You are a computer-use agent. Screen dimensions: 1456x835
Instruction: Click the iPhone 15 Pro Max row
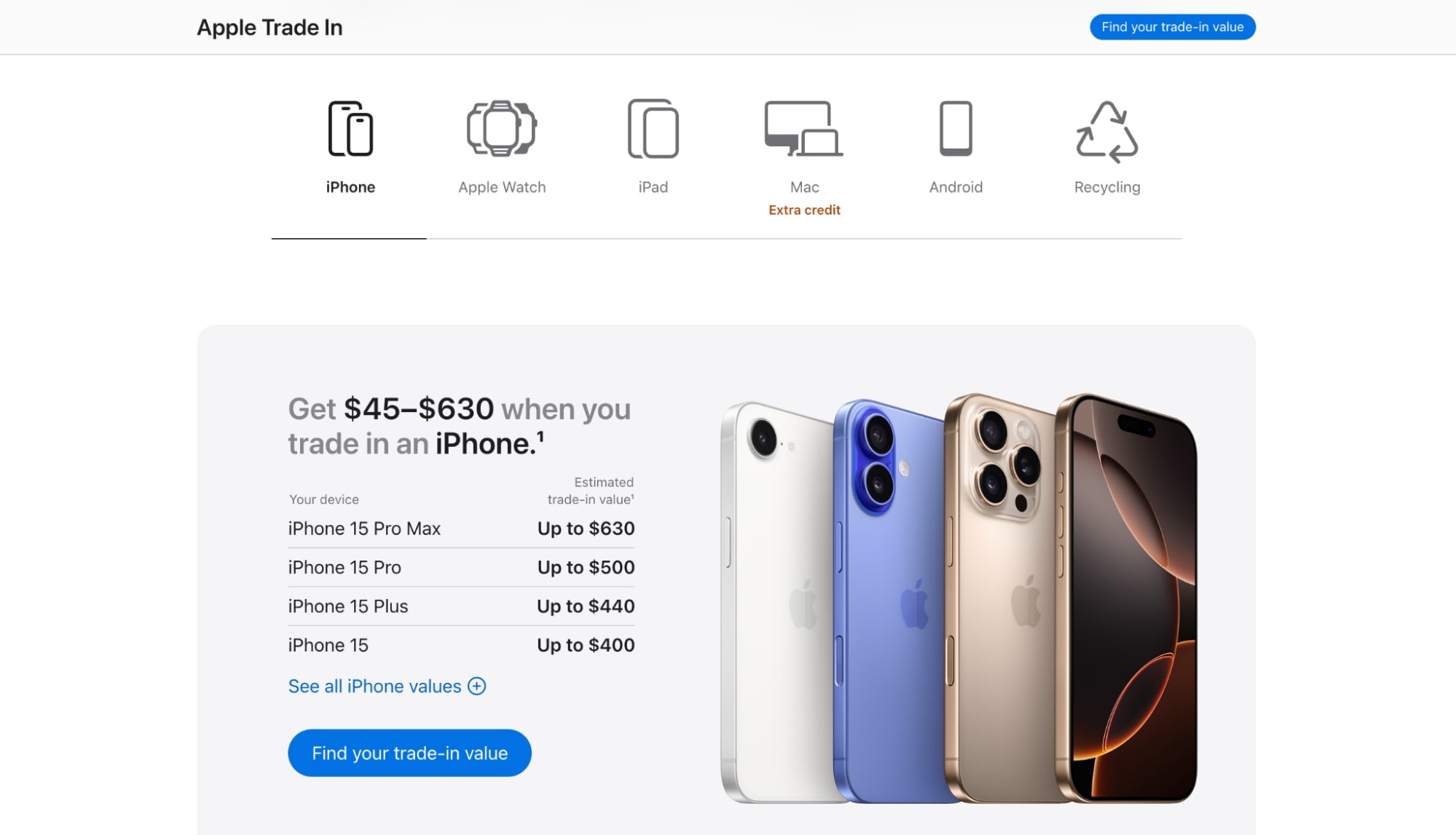(461, 529)
